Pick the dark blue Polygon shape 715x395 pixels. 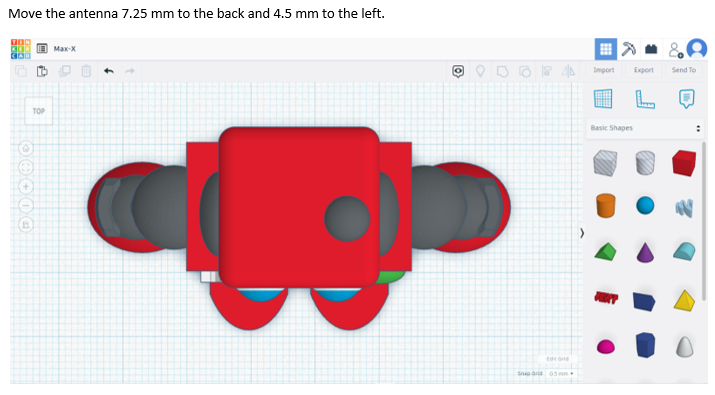[x=645, y=345]
